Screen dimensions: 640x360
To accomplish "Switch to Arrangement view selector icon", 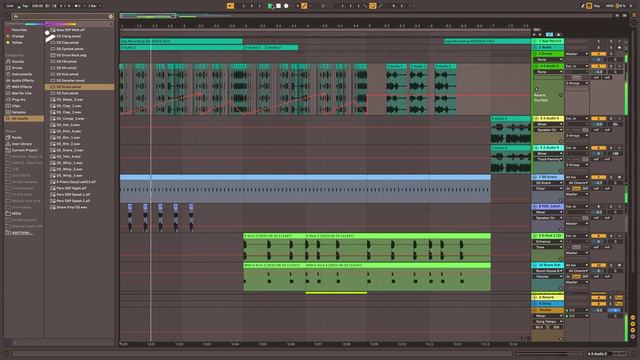I will (634, 15).
